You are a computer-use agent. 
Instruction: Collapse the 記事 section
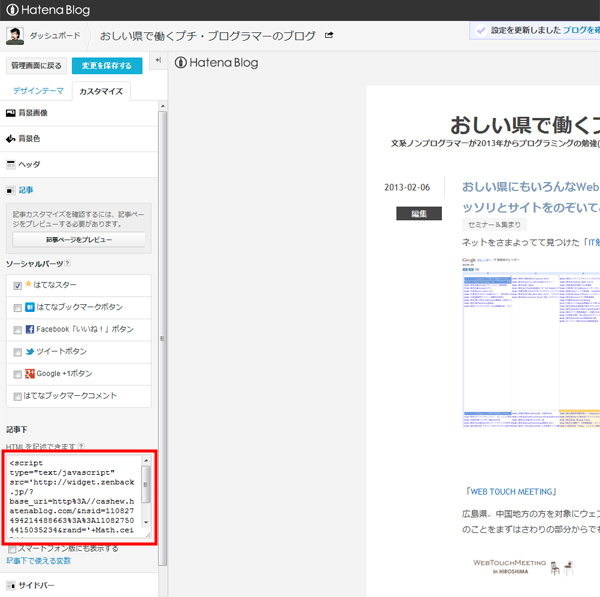click(79, 190)
